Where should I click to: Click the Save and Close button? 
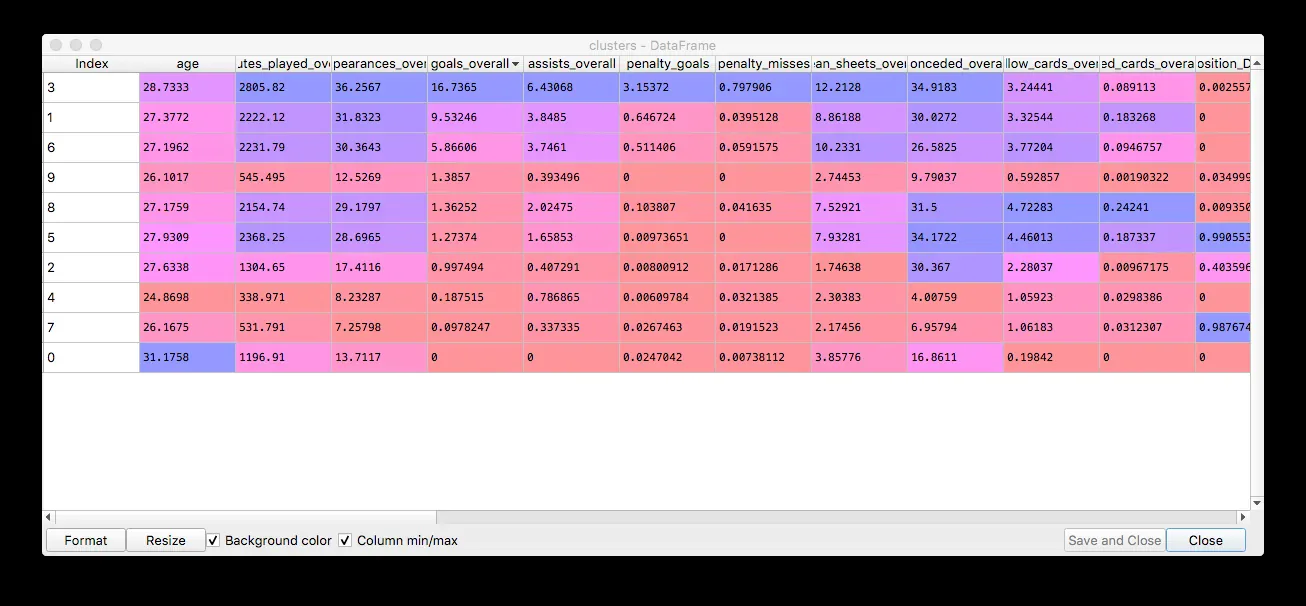click(x=1114, y=540)
